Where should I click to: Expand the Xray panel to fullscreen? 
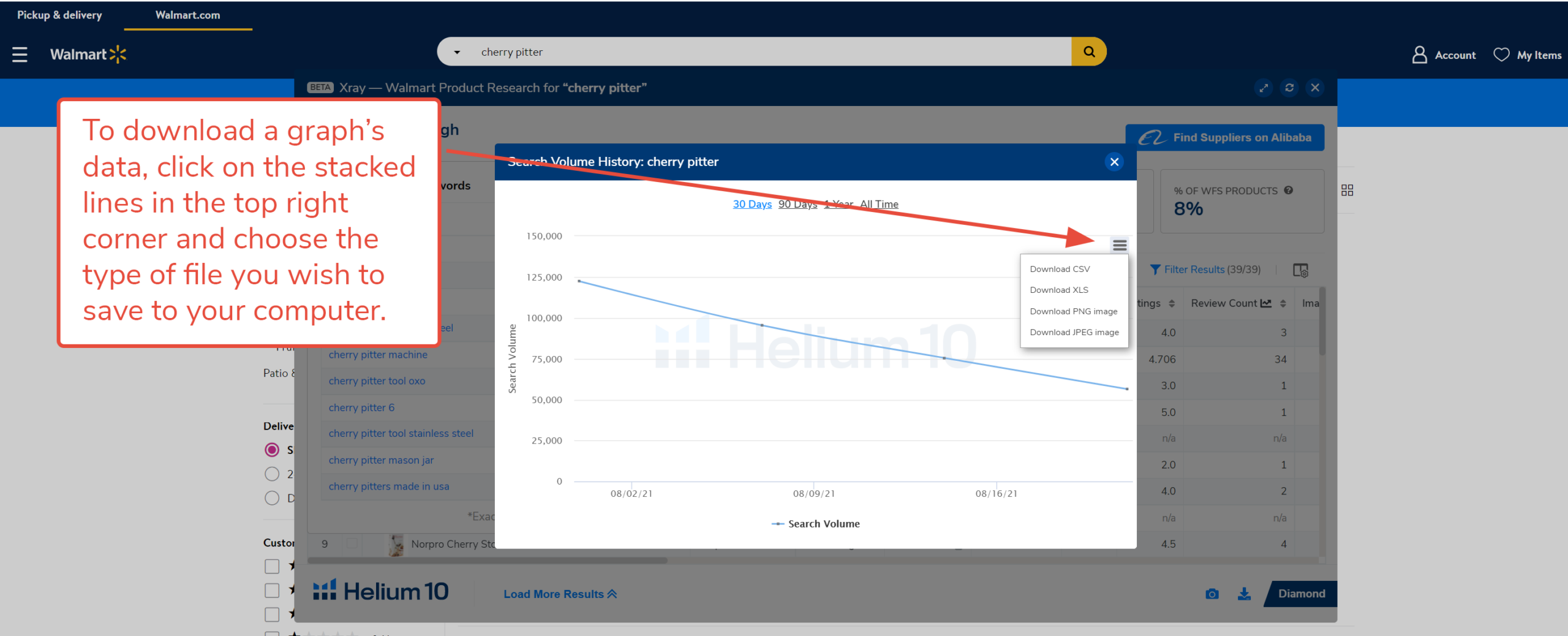(1264, 88)
